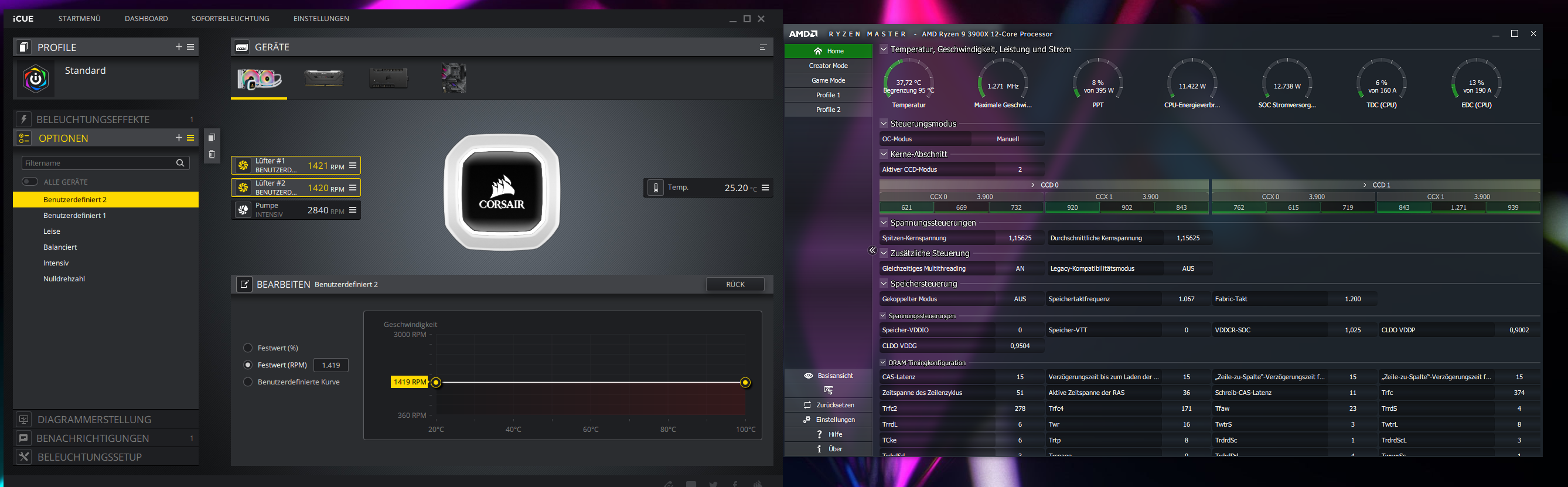Switch to Creator Mode in Ryzen Master
Viewport: 1568px width, 487px height.
pyautogui.click(x=829, y=66)
